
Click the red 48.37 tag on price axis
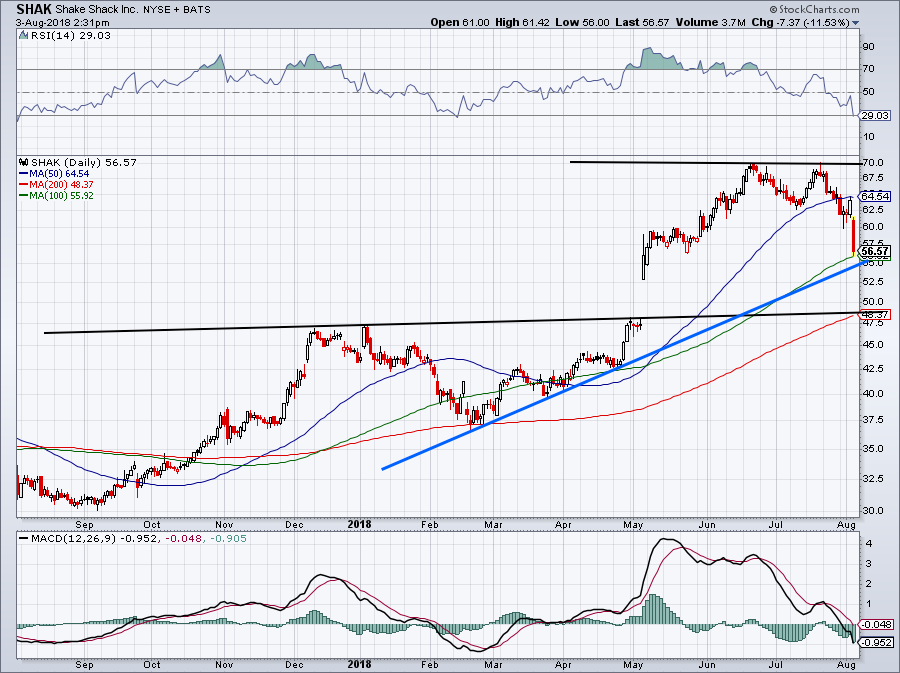(x=875, y=314)
